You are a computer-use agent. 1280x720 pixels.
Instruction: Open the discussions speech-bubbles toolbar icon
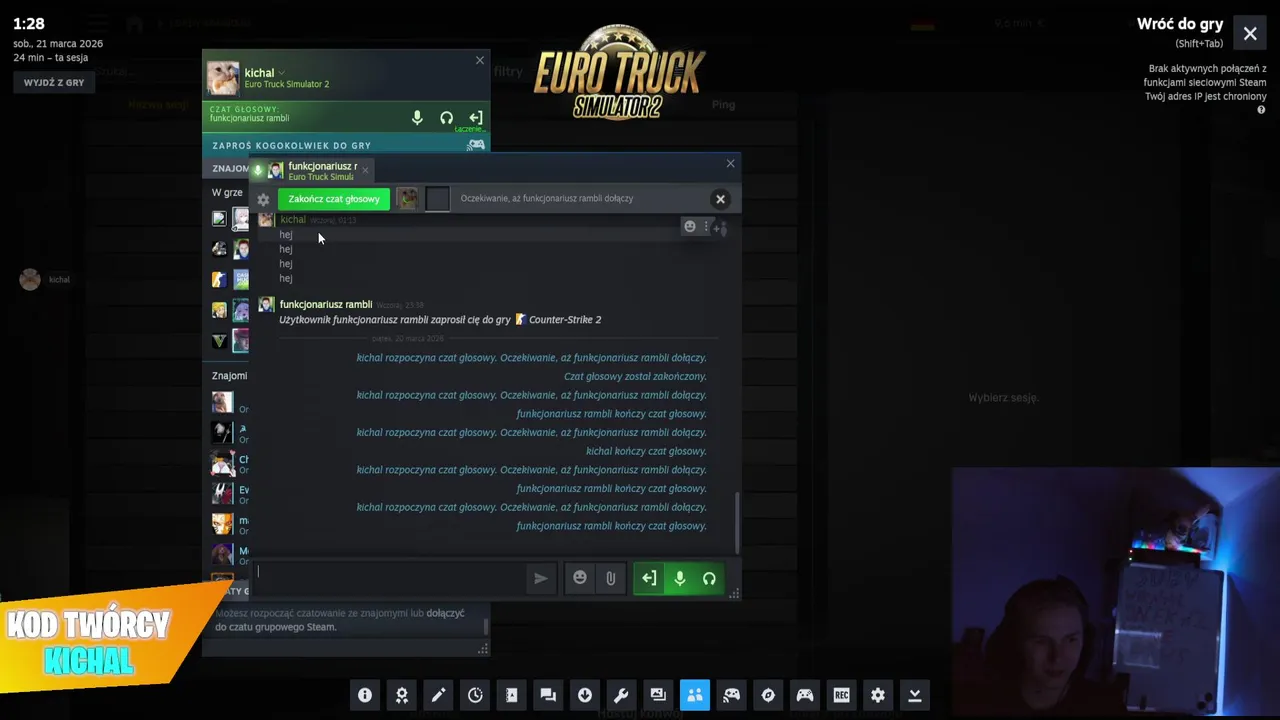coord(548,695)
